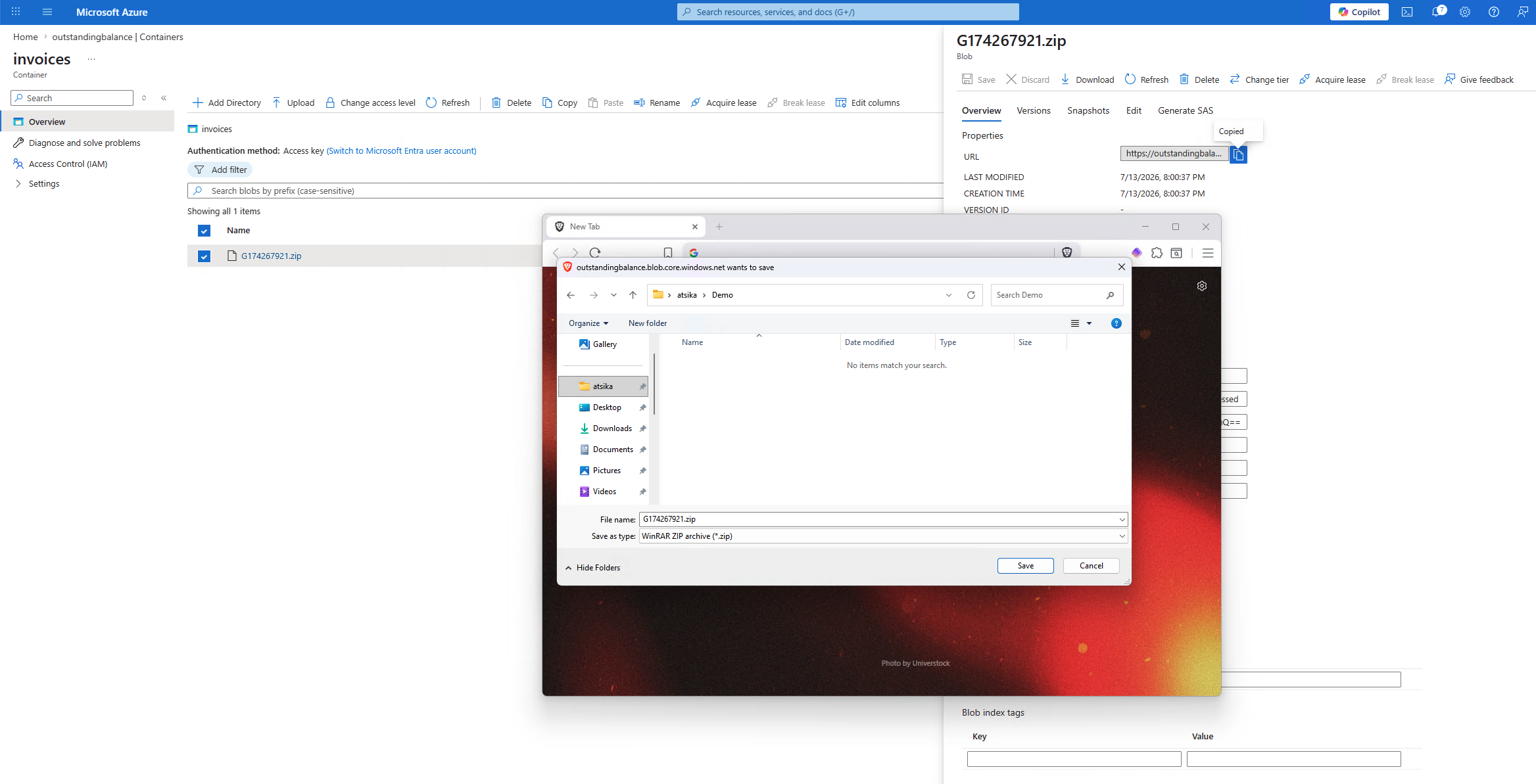The height and width of the screenshot is (784, 1536).
Task: Click the Add filter button
Action: click(220, 170)
